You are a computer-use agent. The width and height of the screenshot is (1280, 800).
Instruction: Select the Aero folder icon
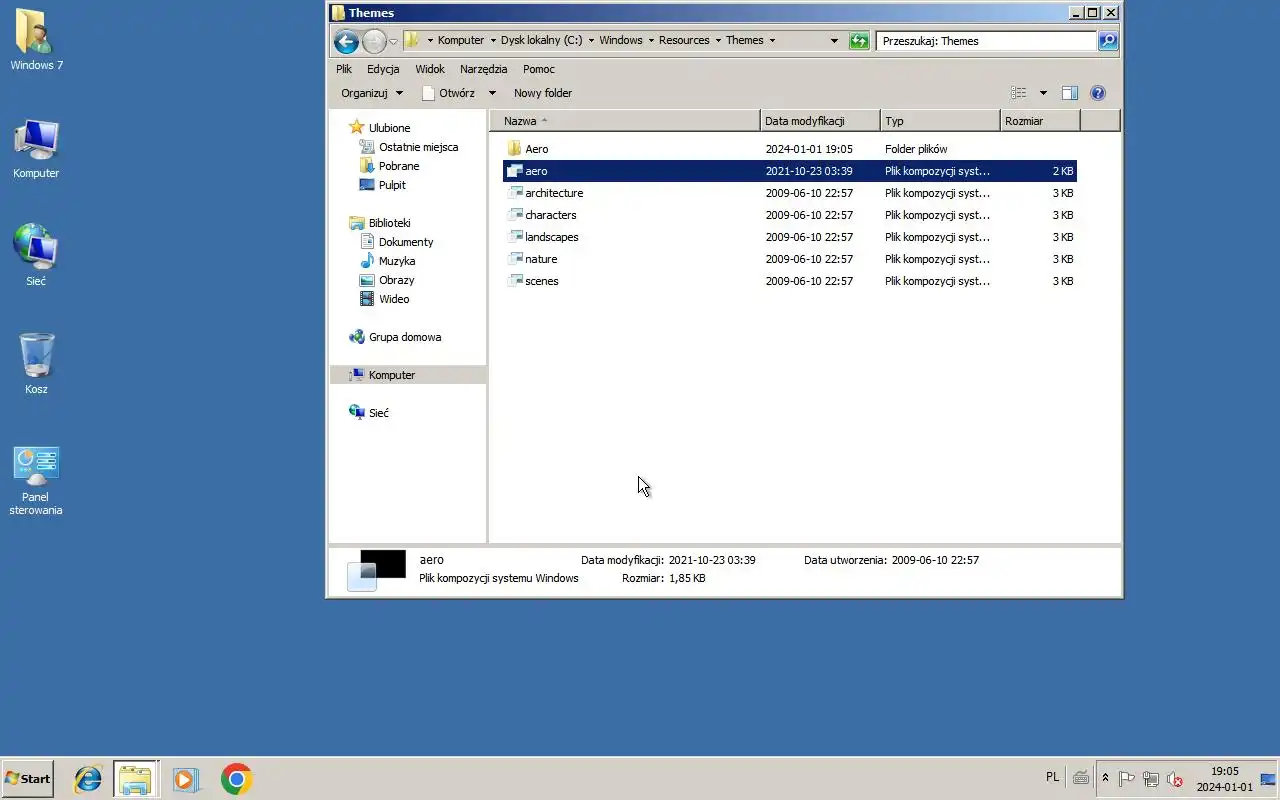514,149
